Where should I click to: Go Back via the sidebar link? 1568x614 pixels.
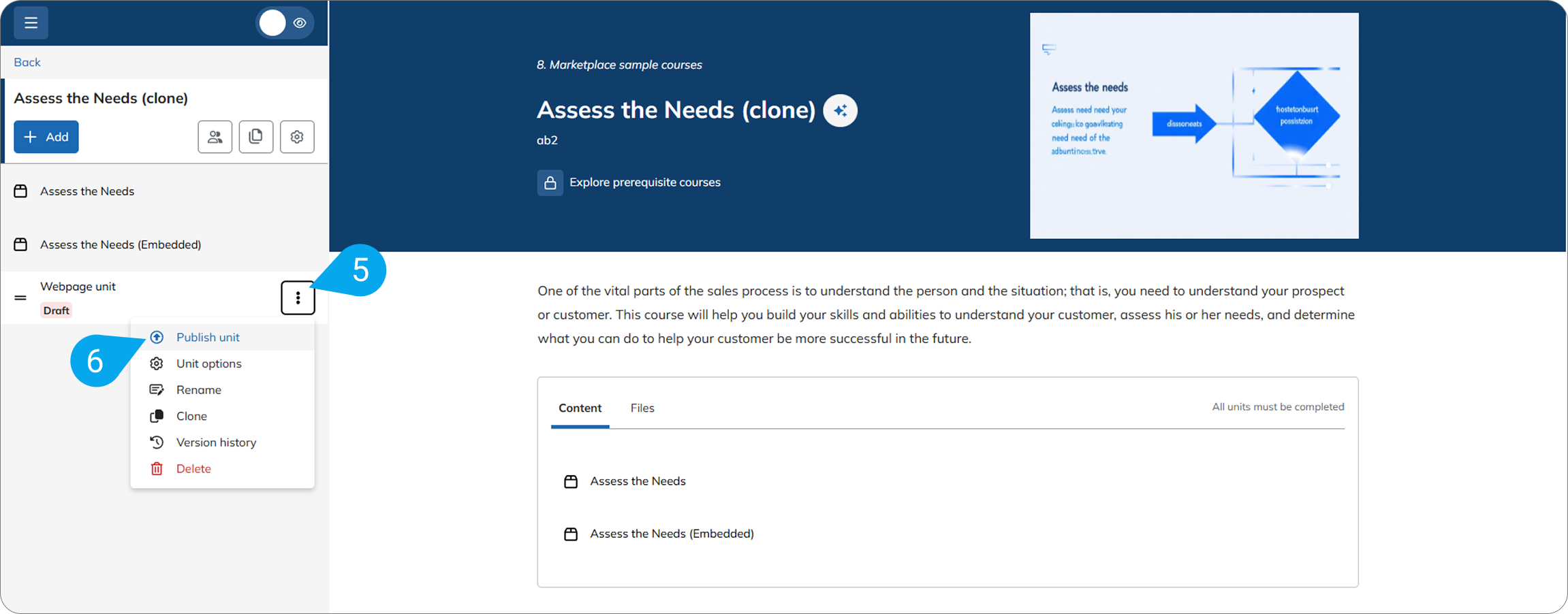pos(27,62)
